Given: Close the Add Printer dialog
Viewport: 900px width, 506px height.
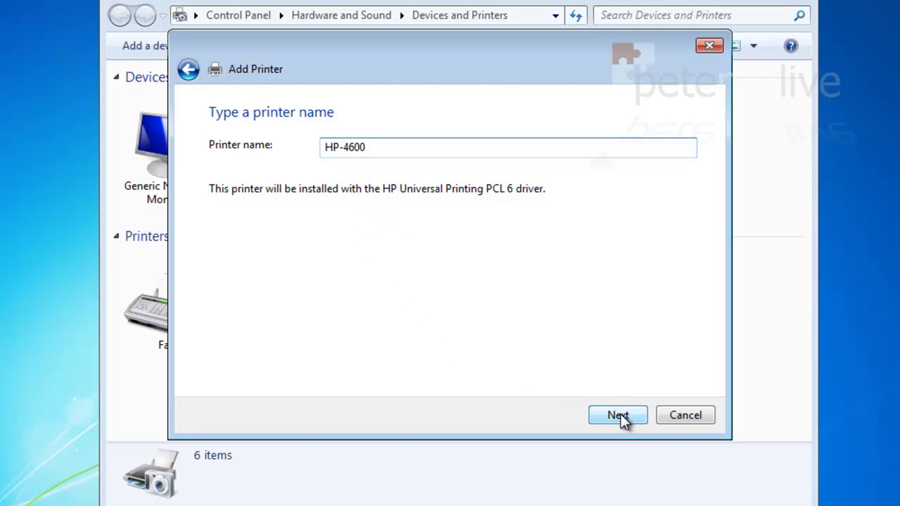Looking at the screenshot, I should point(709,45).
